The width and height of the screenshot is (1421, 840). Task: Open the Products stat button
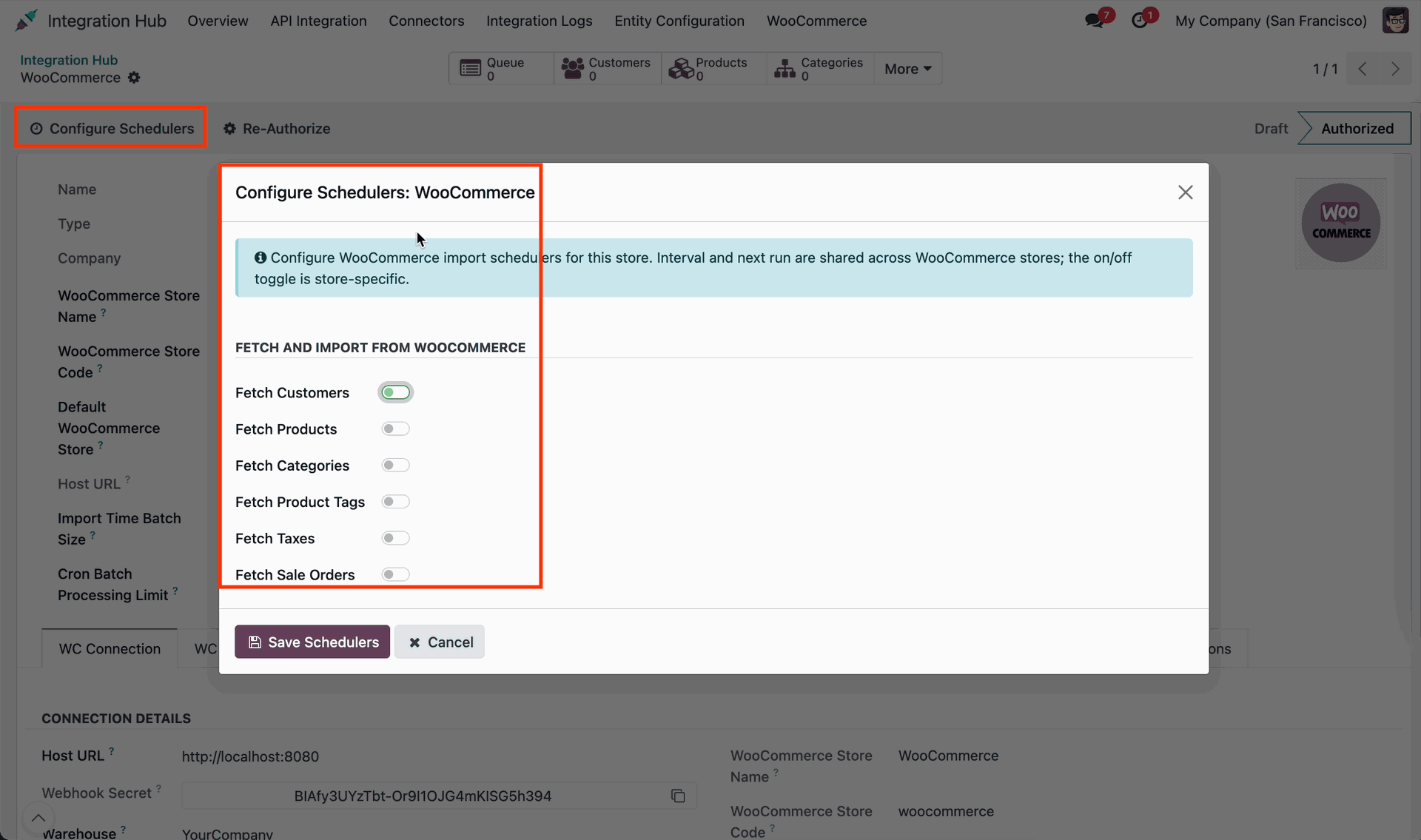[713, 68]
